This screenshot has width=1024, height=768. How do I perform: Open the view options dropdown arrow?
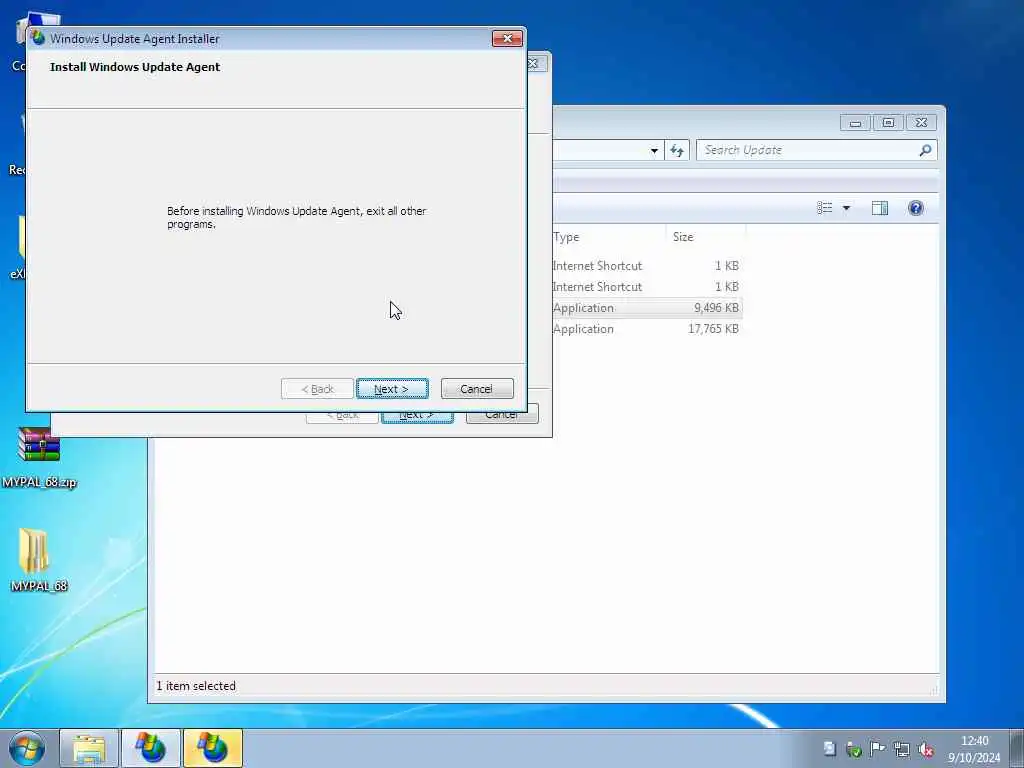pos(846,208)
